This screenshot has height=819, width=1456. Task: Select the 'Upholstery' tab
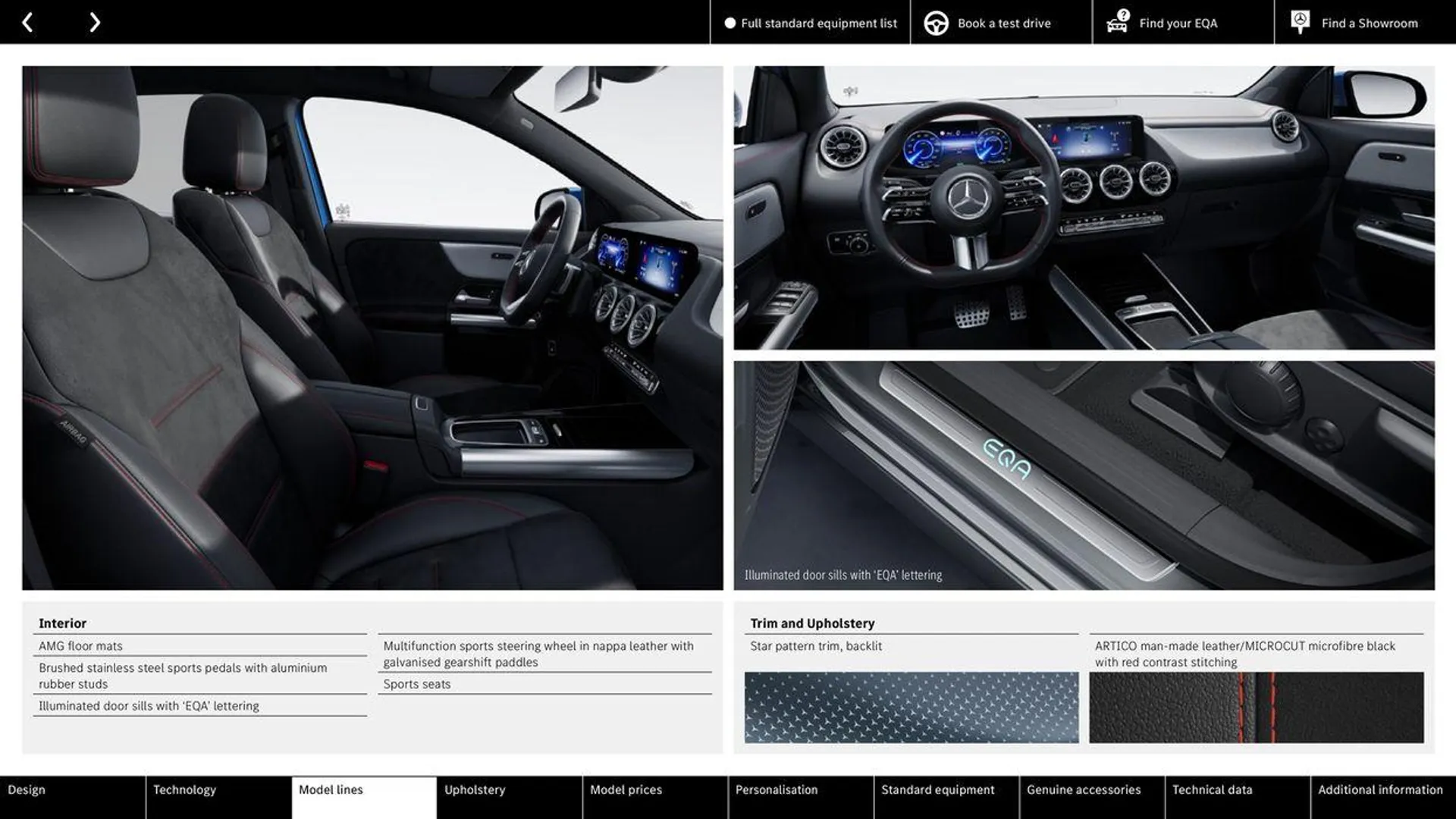(x=474, y=790)
